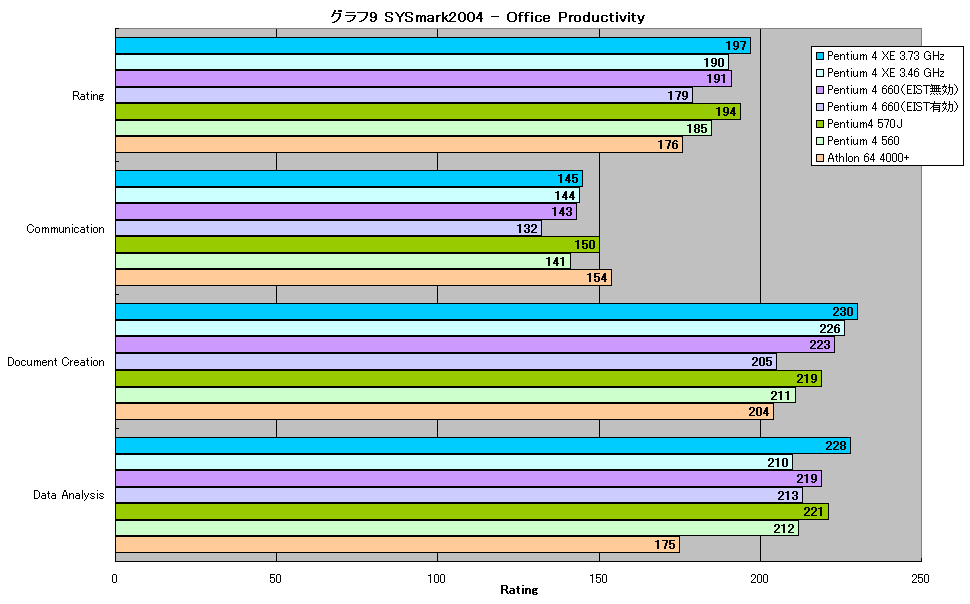Image resolution: width=970 pixels, height=604 pixels.
Task: Click the 250 tick label on x-axis
Action: (x=920, y=579)
